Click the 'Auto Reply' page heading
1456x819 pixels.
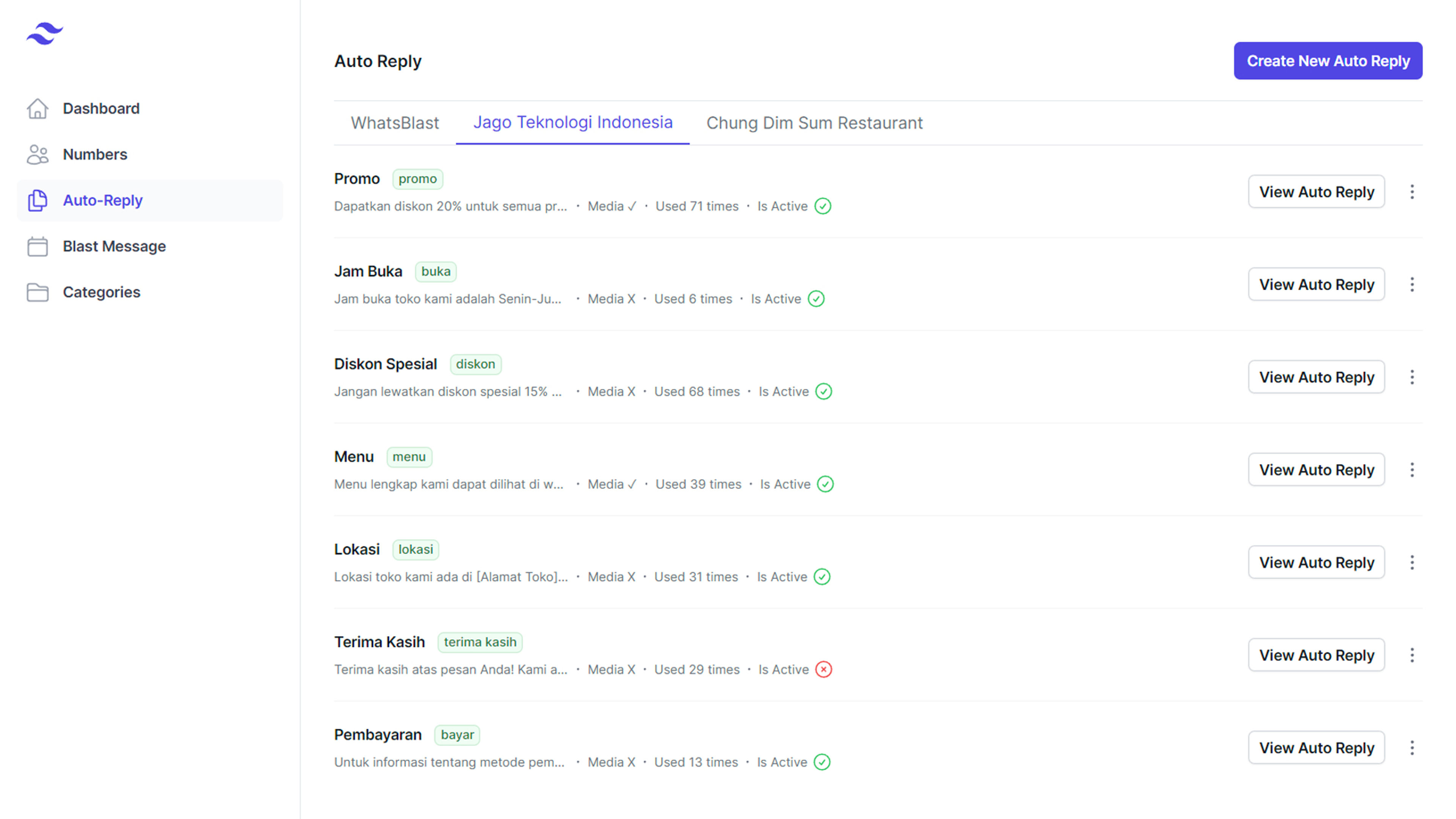(378, 61)
